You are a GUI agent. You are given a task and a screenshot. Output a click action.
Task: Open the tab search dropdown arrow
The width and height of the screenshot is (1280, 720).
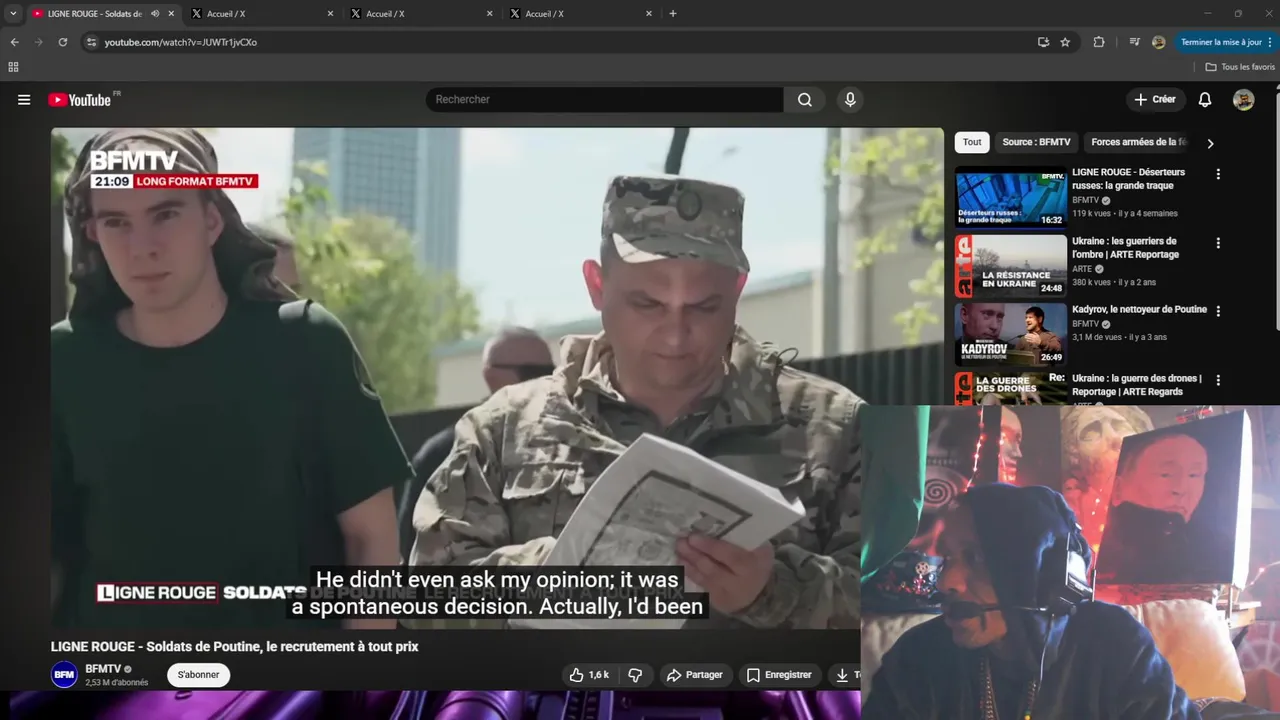click(x=13, y=14)
